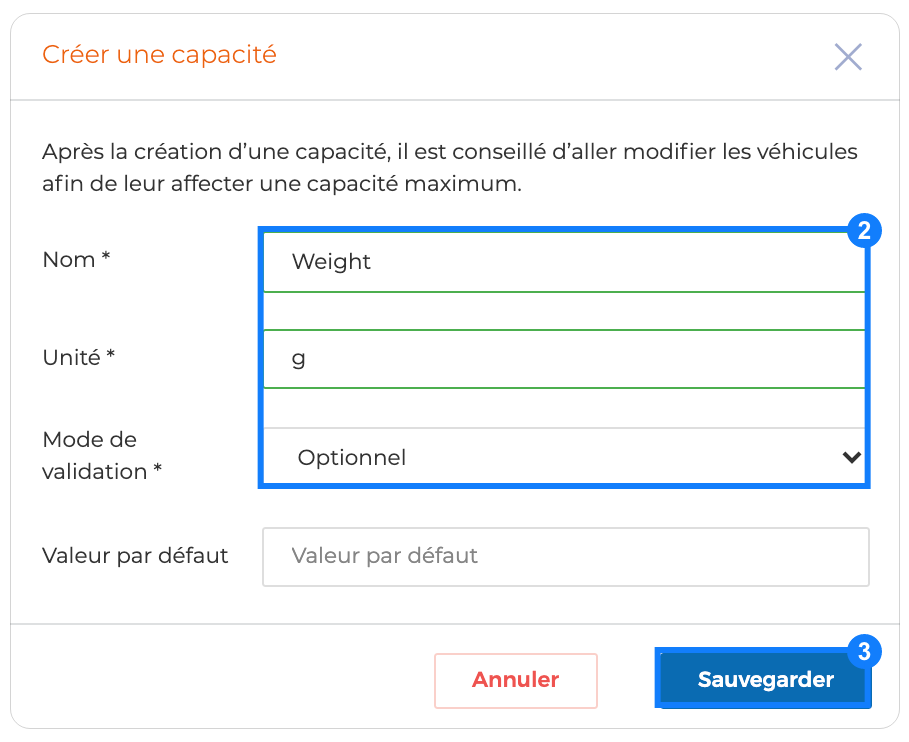909x742 pixels.
Task: Save with the Sauvegarder button
Action: [x=764, y=679]
